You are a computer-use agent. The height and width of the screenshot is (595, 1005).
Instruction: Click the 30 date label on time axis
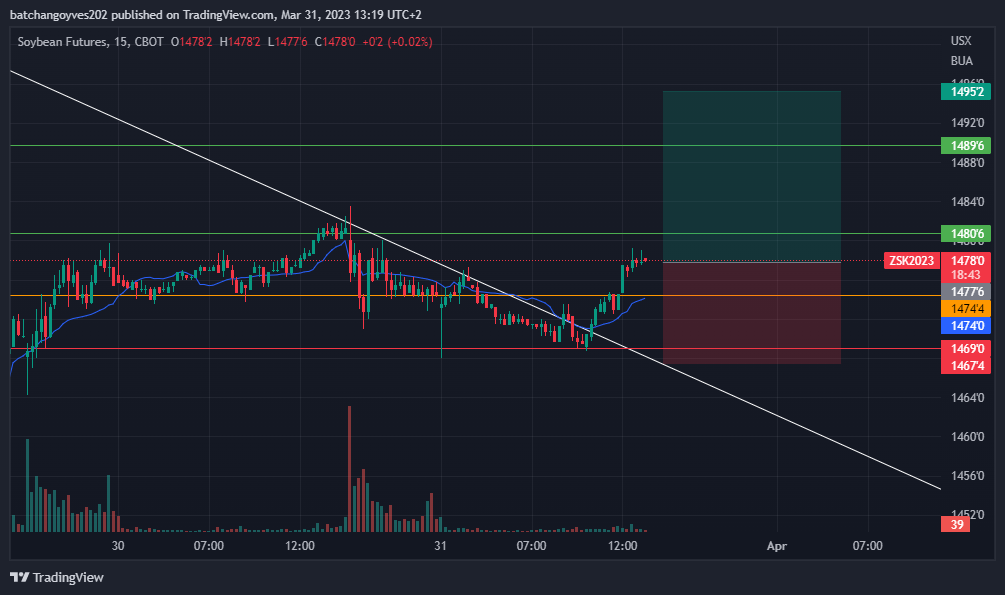[118, 546]
